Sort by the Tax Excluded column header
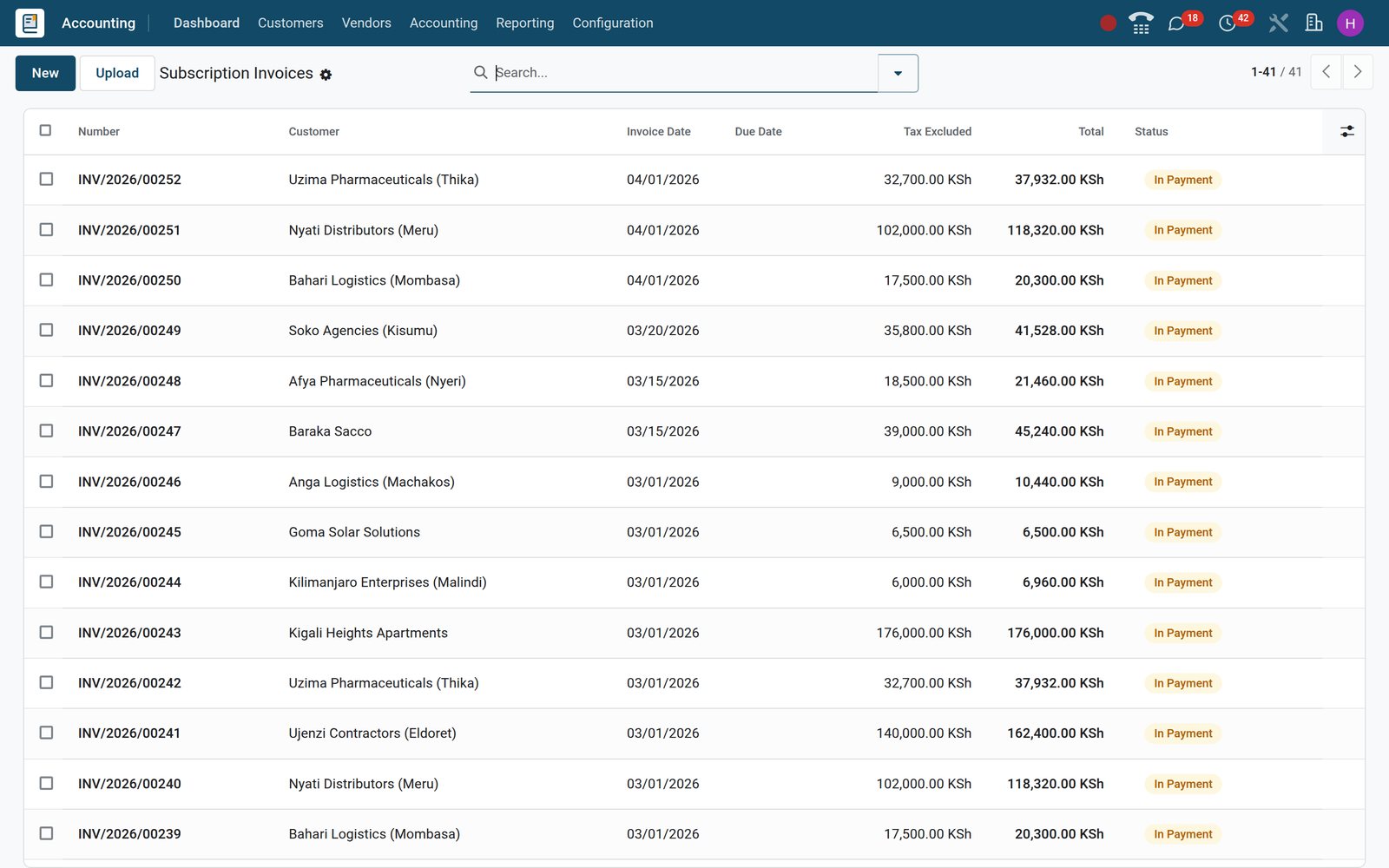Image resolution: width=1389 pixels, height=868 pixels. coord(937,132)
